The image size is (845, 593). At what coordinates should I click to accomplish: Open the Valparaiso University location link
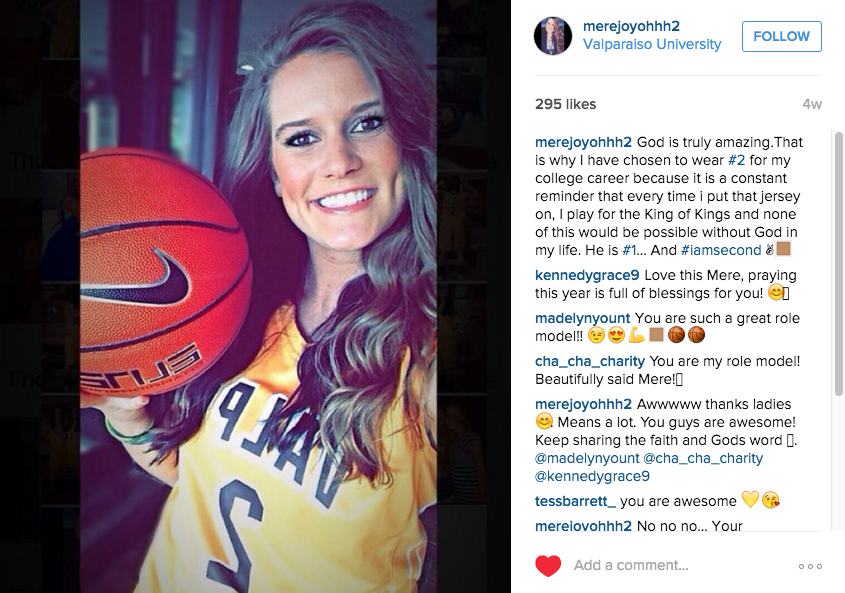click(x=652, y=44)
